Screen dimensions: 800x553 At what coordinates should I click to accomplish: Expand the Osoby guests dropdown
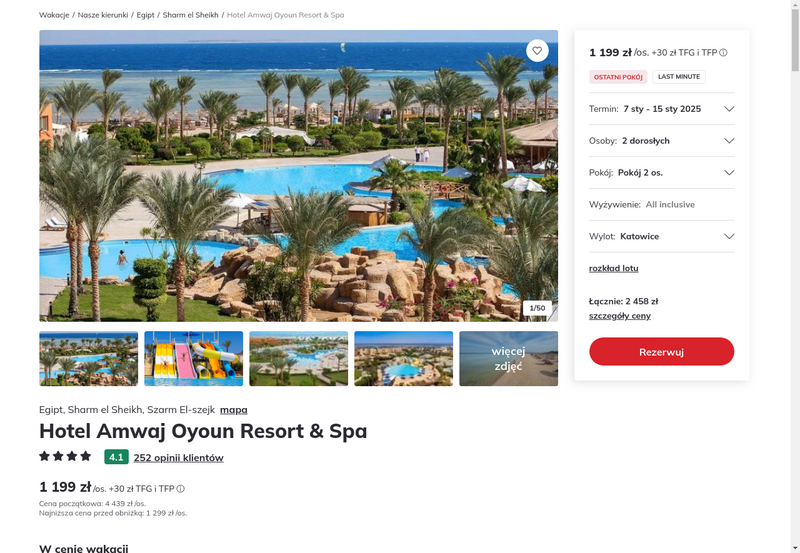pyautogui.click(x=661, y=141)
